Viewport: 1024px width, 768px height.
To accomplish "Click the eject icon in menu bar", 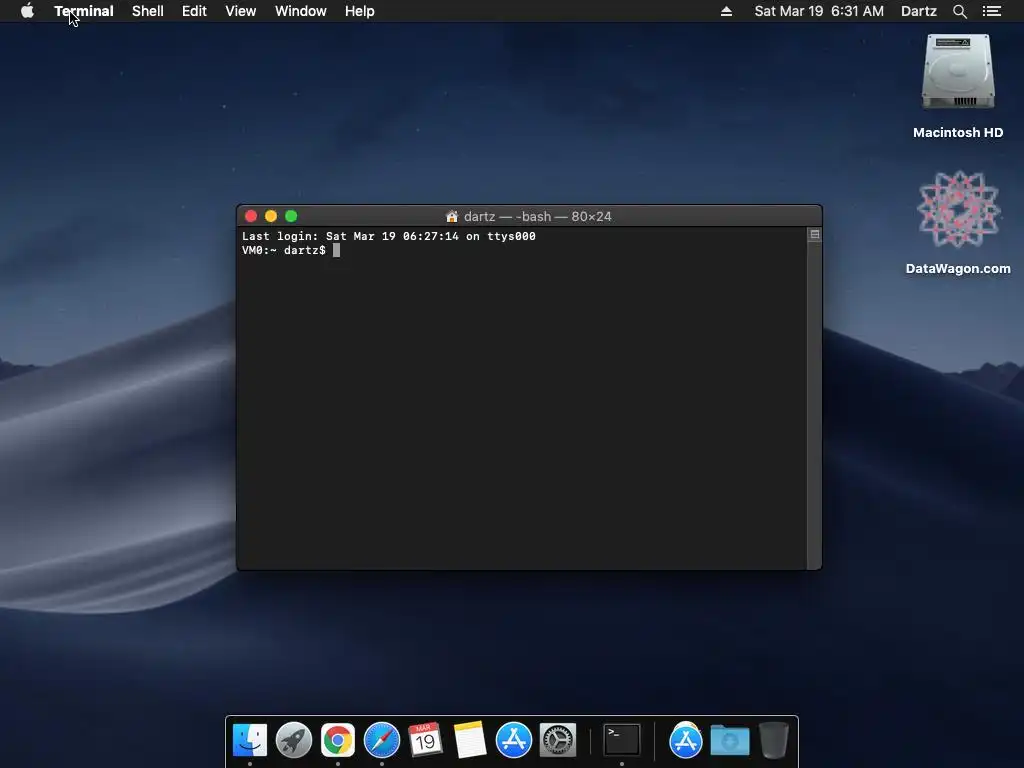I will 726,11.
